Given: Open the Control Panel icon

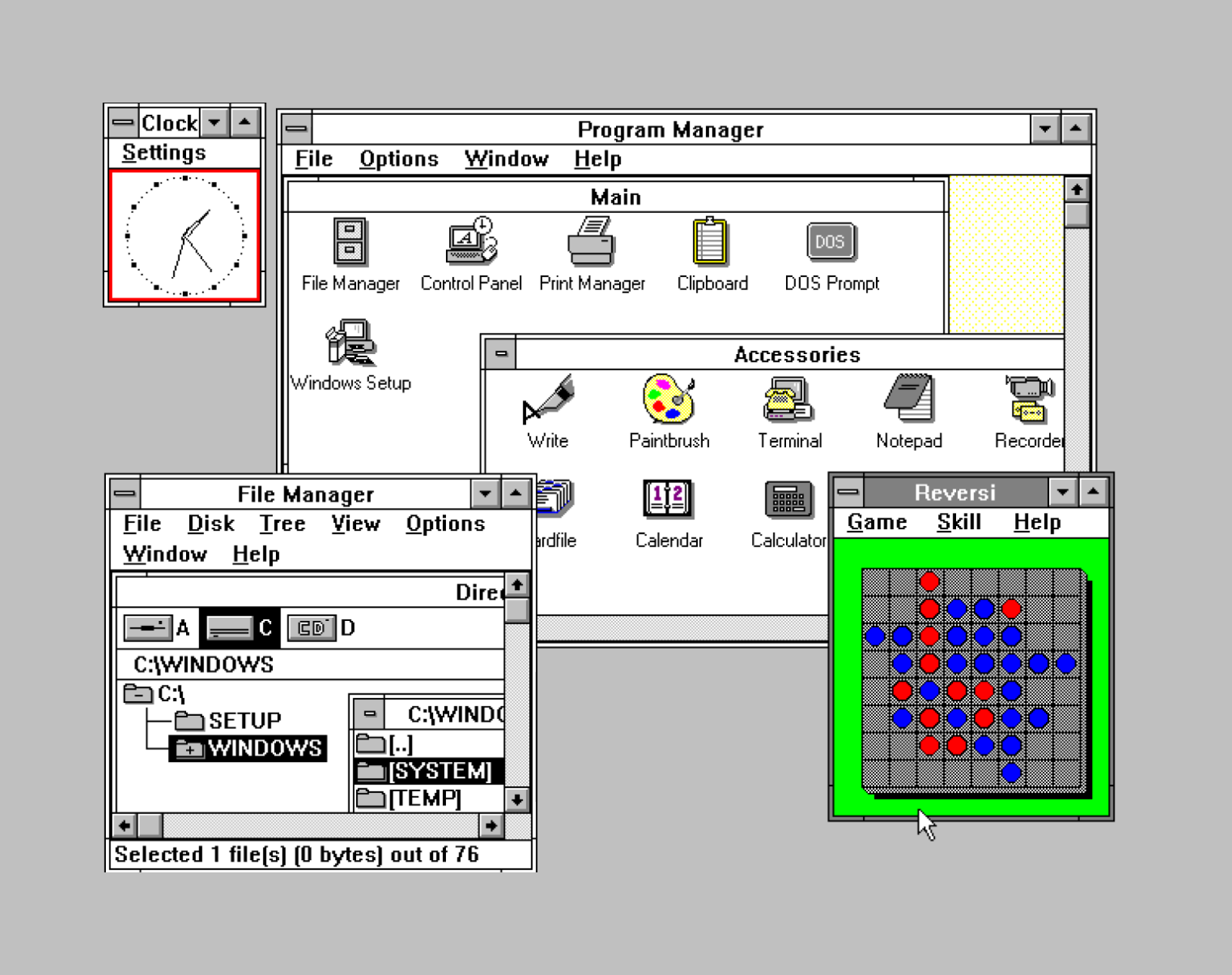Looking at the screenshot, I should [471, 242].
